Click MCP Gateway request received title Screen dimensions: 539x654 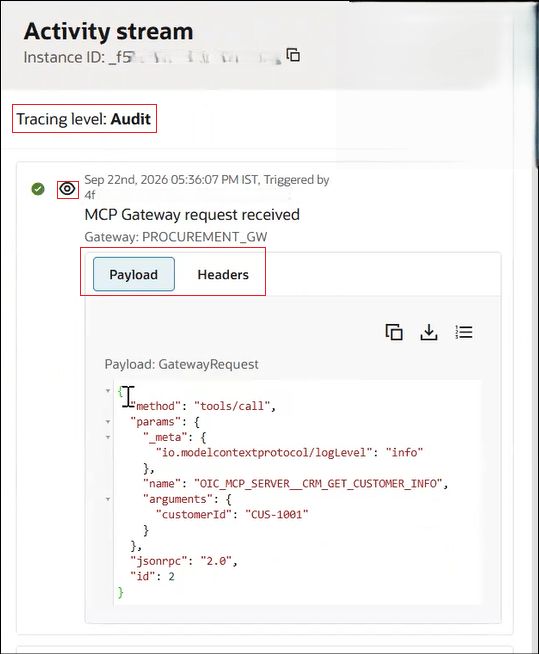[x=192, y=214]
